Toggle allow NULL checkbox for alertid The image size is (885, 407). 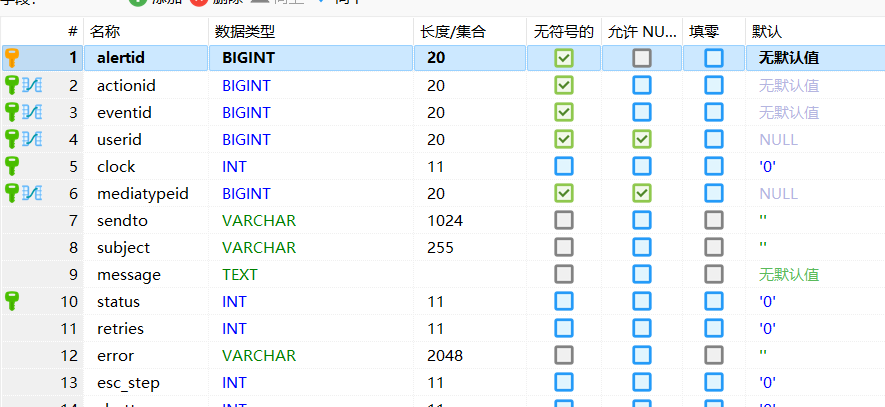(642, 58)
